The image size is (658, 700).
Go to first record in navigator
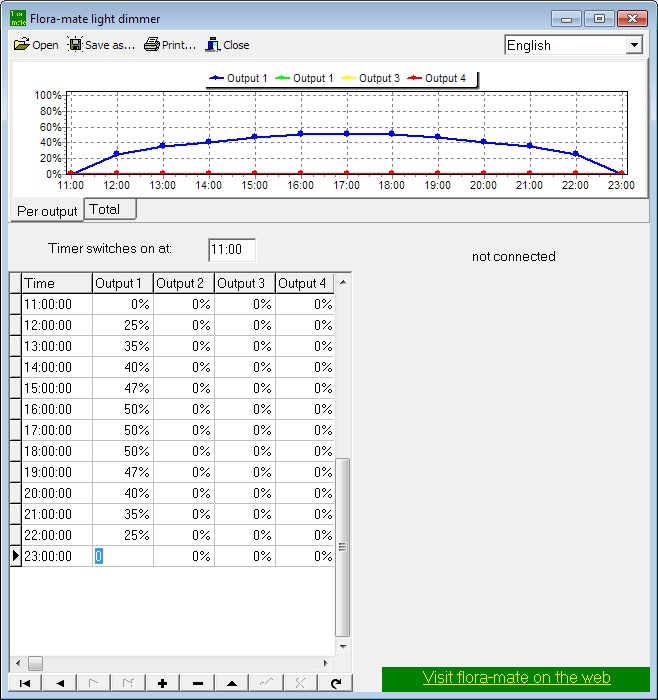25,683
